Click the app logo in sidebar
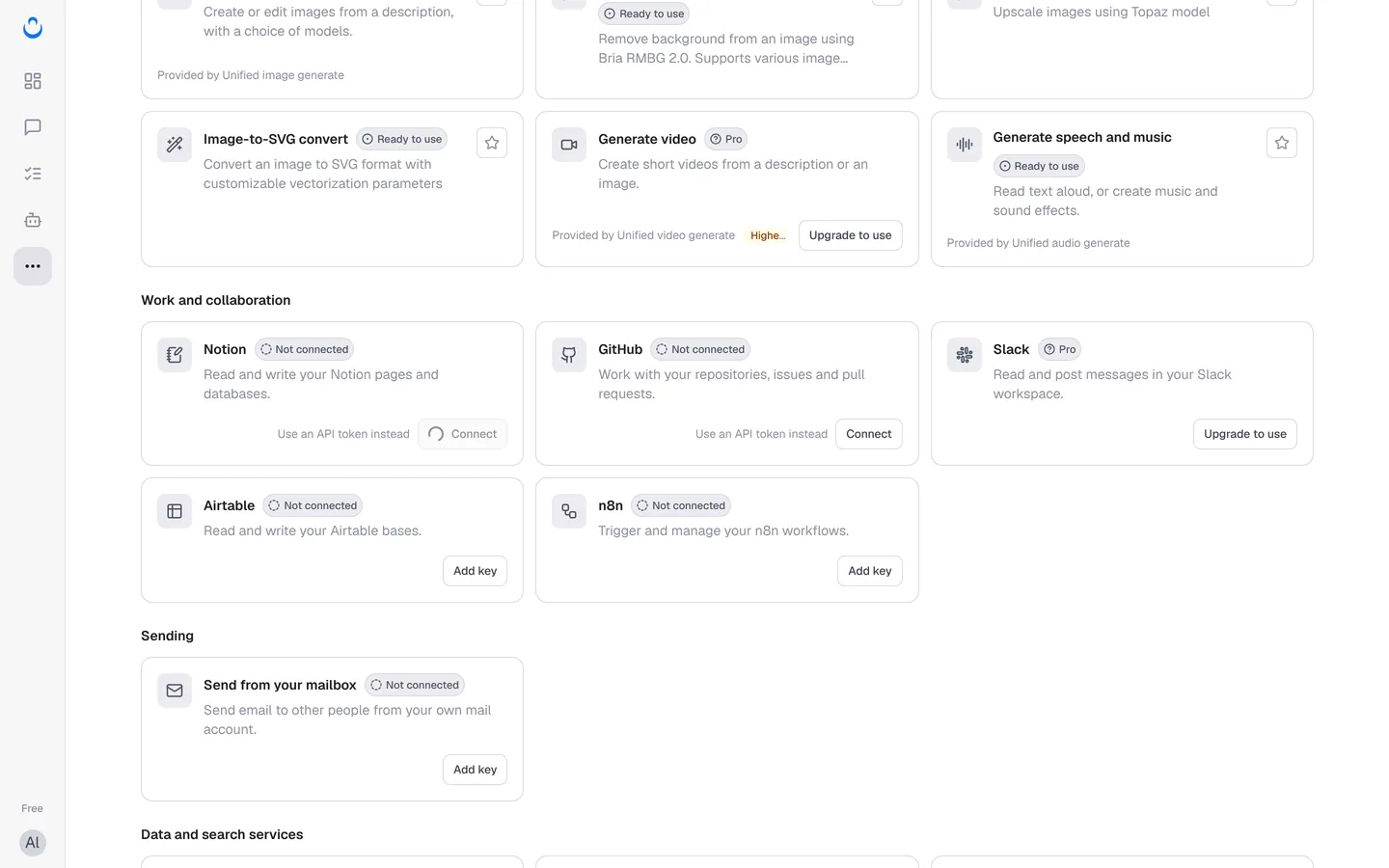Image resolution: width=1389 pixels, height=868 pixels. (33, 28)
